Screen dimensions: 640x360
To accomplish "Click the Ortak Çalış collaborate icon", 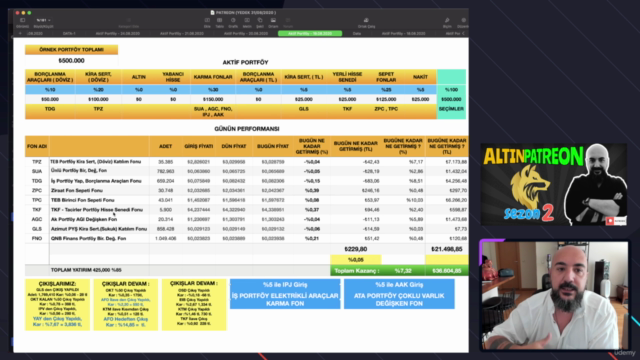I will coord(366,20).
